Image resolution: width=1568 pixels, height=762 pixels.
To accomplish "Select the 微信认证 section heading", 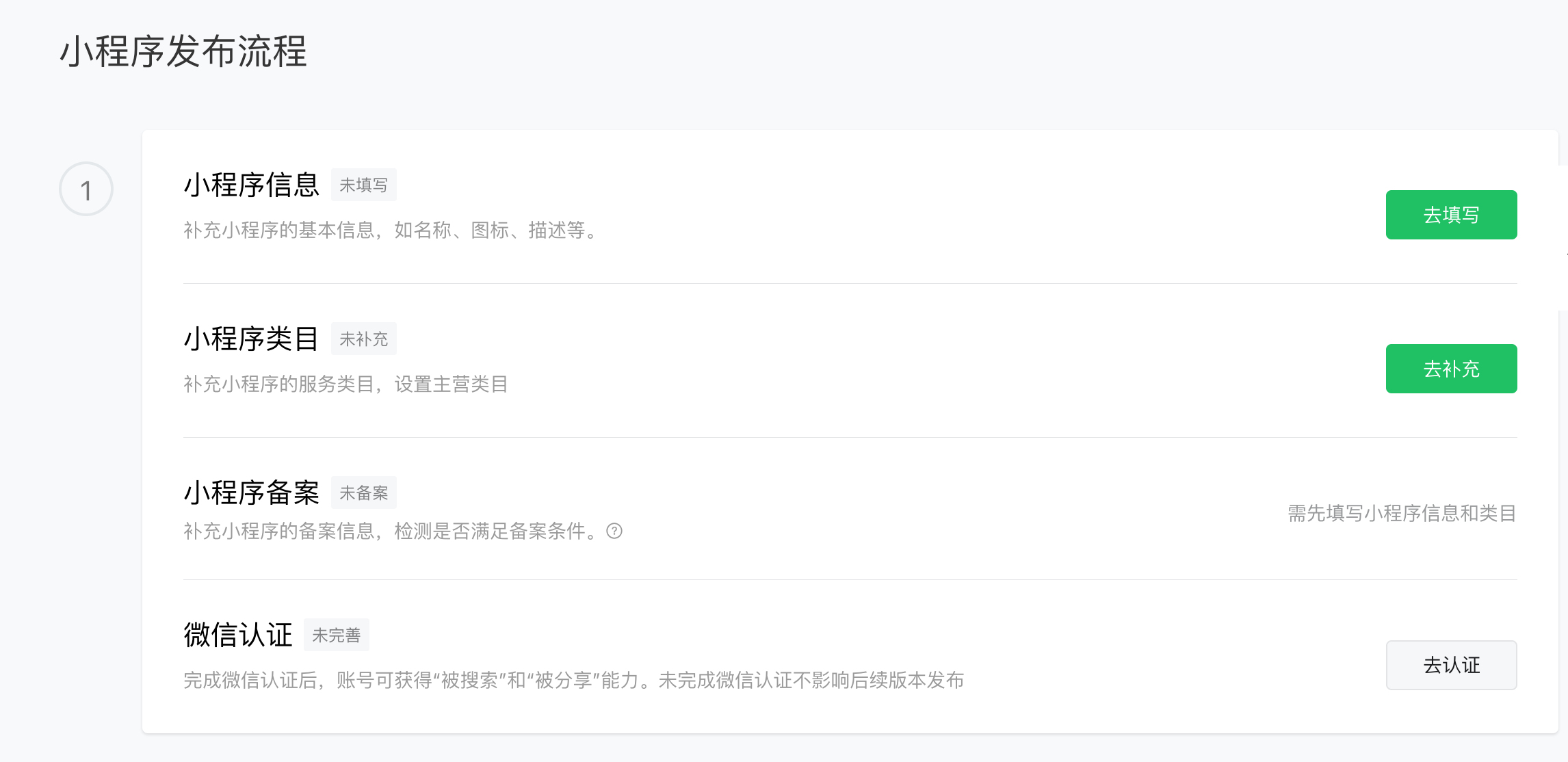I will (237, 635).
